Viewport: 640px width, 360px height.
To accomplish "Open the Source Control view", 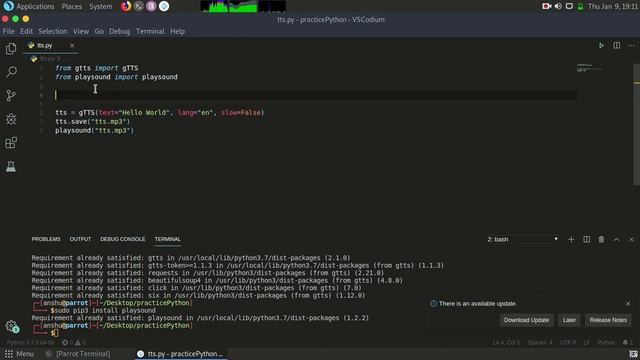I will [11, 96].
